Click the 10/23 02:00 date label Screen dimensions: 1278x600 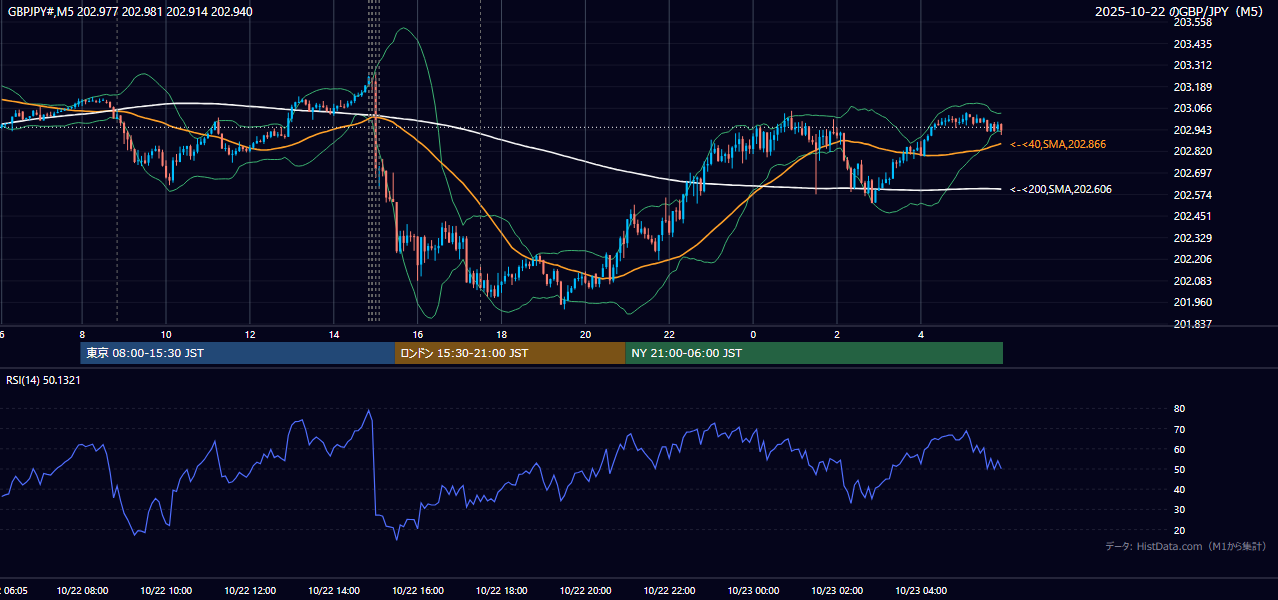point(838,591)
